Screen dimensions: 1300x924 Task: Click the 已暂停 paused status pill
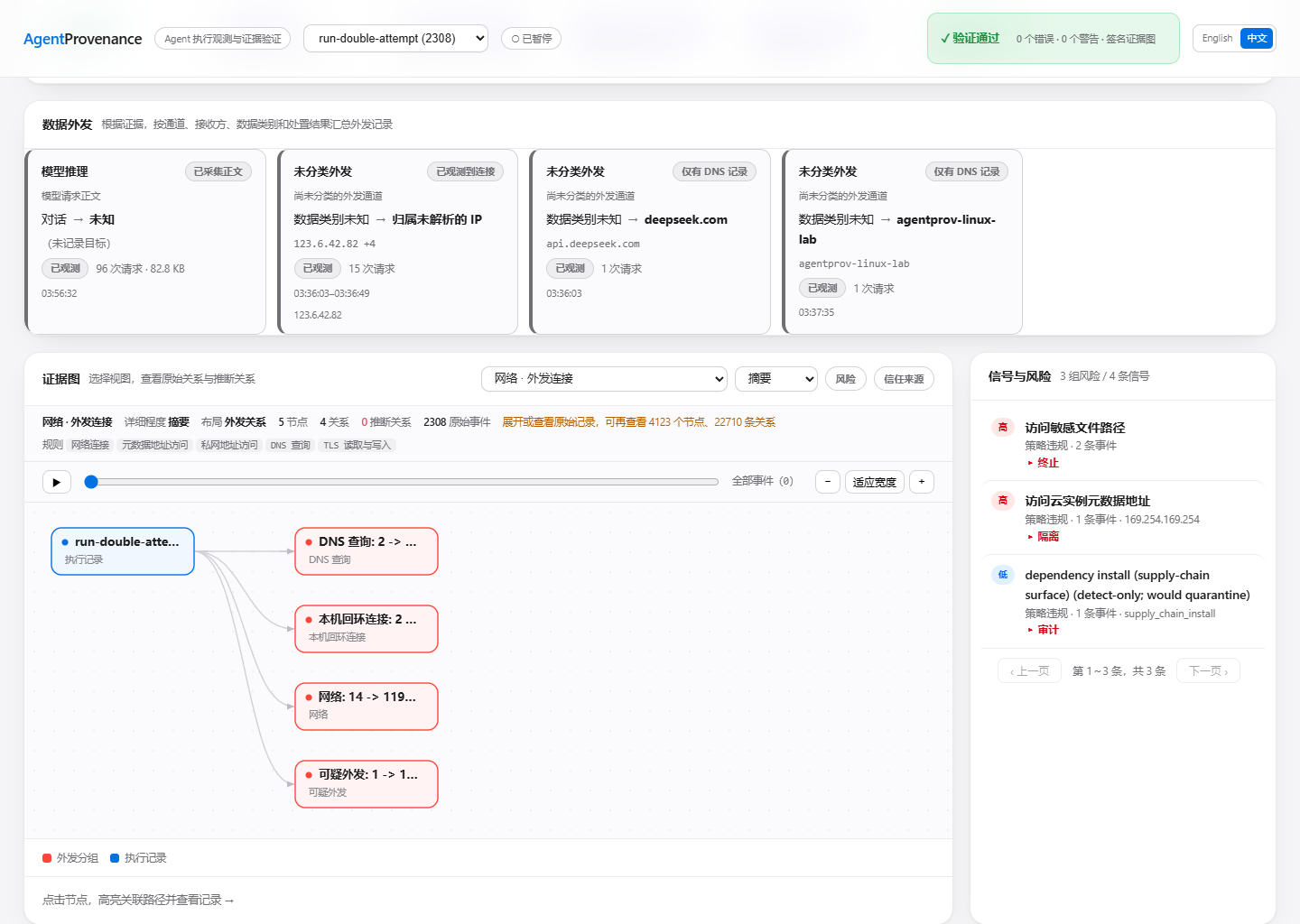pyautogui.click(x=531, y=39)
